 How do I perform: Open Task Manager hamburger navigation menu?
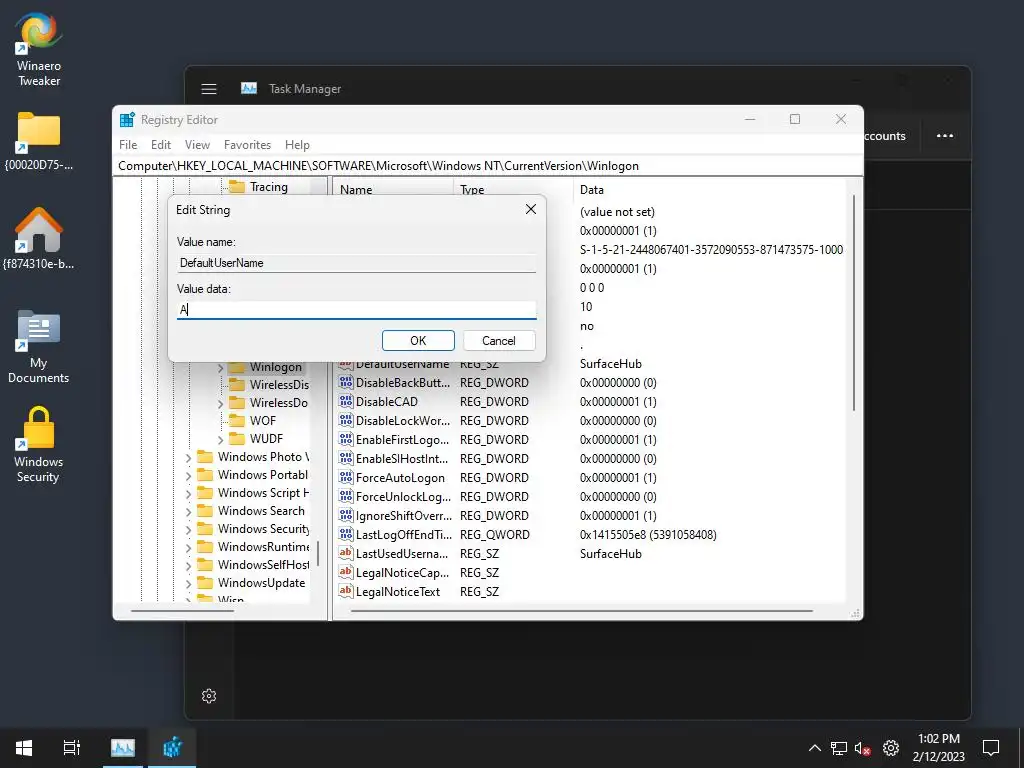coord(209,89)
